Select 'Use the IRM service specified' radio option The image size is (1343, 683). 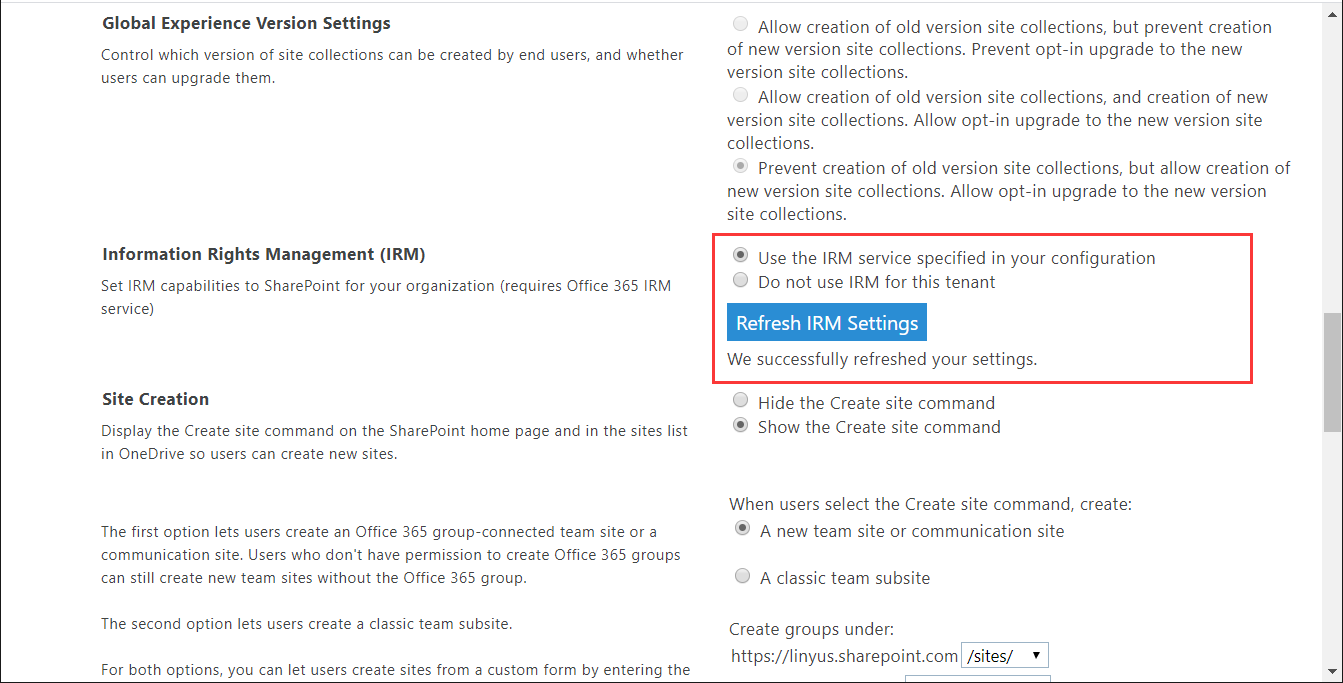tap(740, 257)
